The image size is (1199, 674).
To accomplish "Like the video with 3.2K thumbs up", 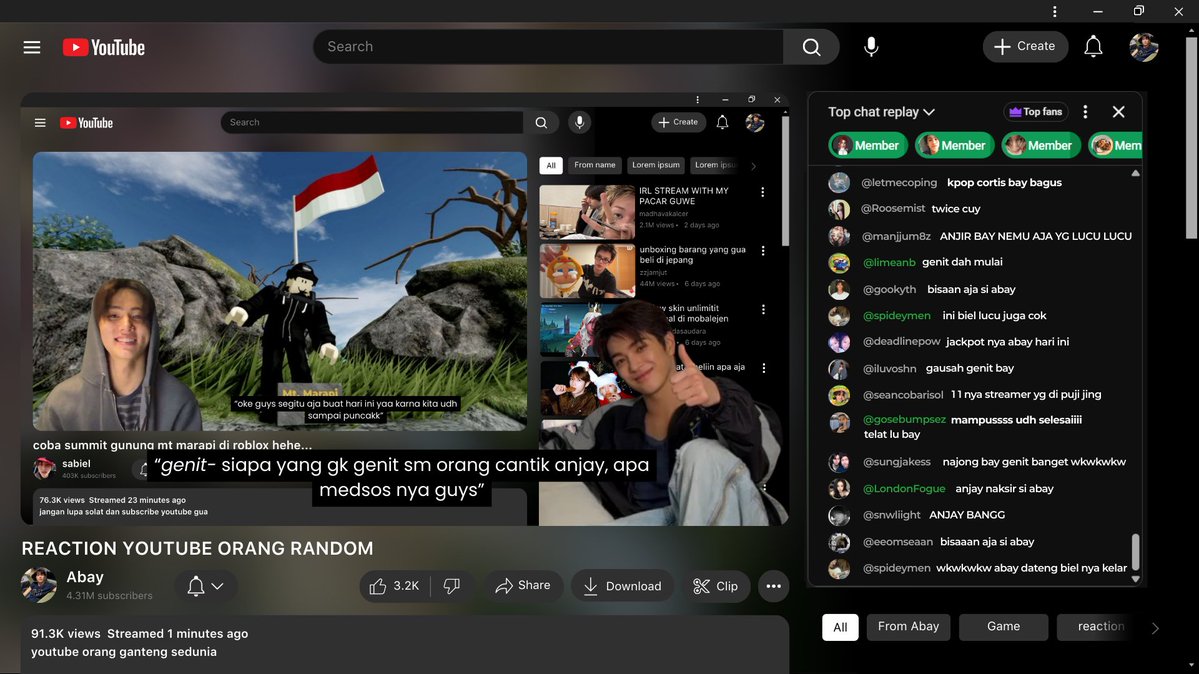I will (x=395, y=586).
